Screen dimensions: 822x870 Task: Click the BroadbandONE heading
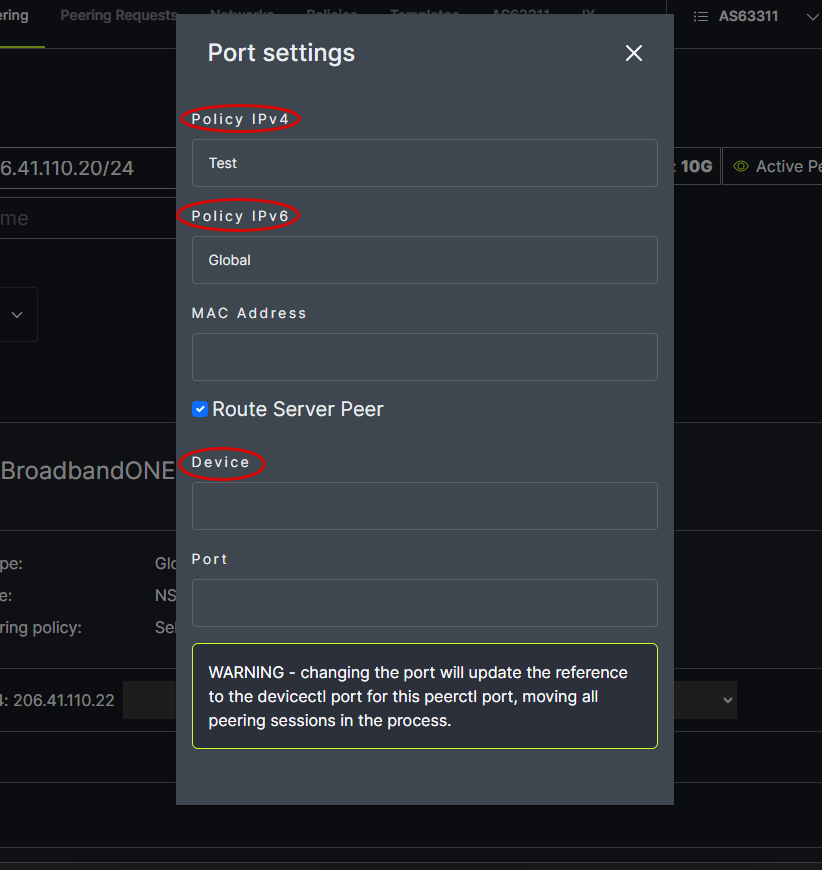click(88, 472)
